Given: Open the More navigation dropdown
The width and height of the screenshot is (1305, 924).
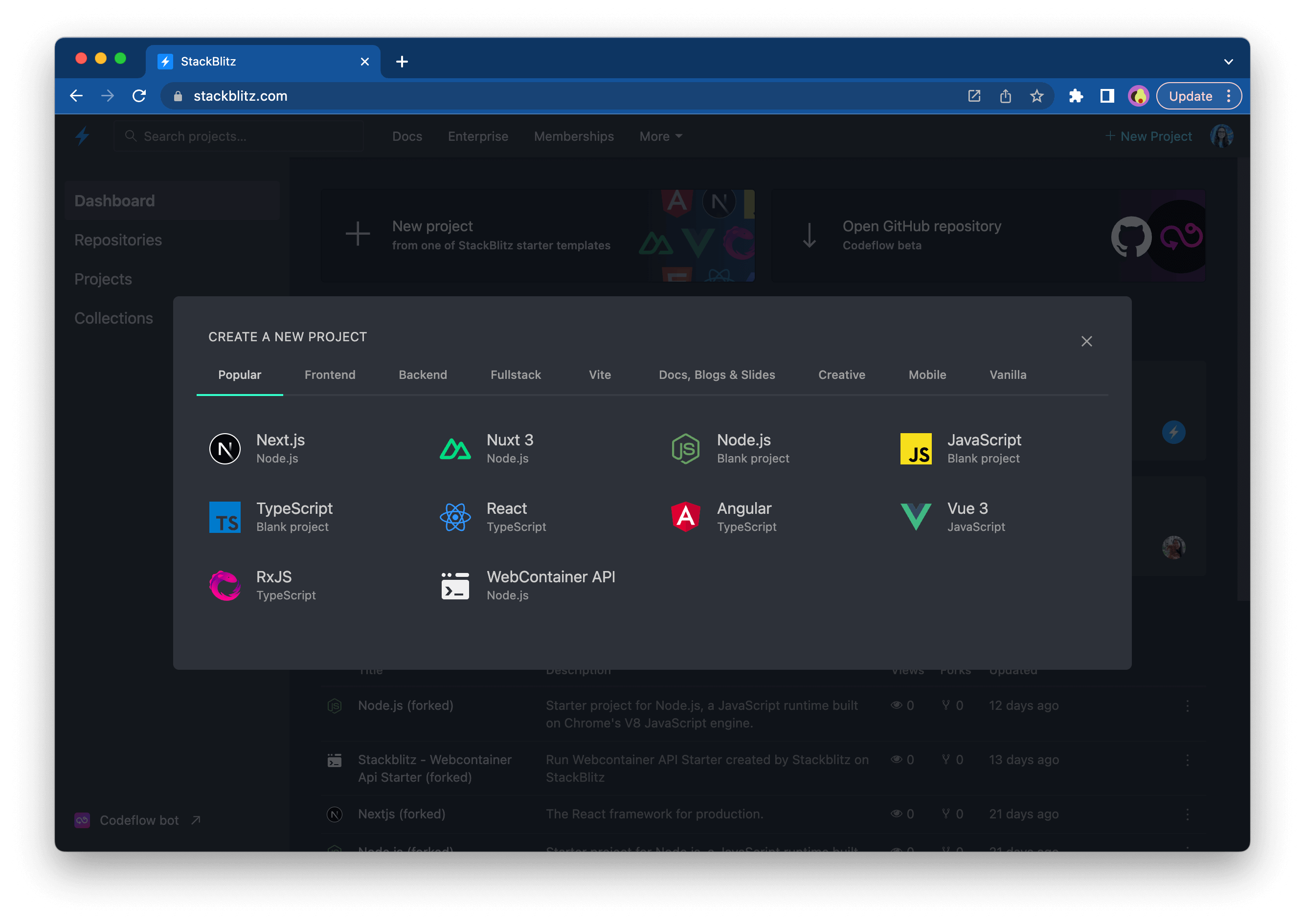Looking at the screenshot, I should [660, 136].
